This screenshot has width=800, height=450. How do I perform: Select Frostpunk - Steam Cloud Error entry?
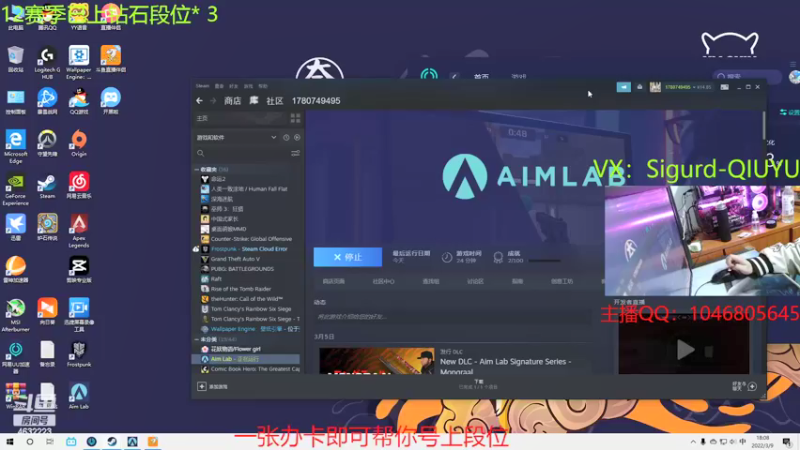pyautogui.click(x=249, y=249)
